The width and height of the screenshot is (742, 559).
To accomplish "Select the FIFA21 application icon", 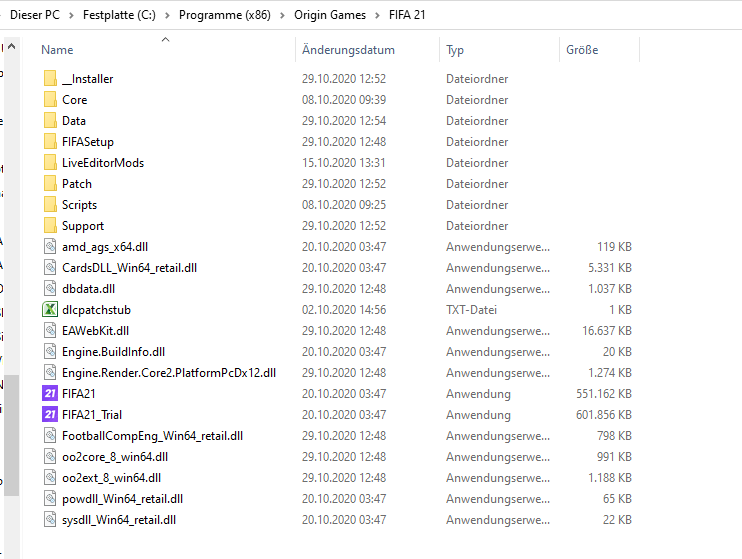I will pyautogui.click(x=50, y=393).
